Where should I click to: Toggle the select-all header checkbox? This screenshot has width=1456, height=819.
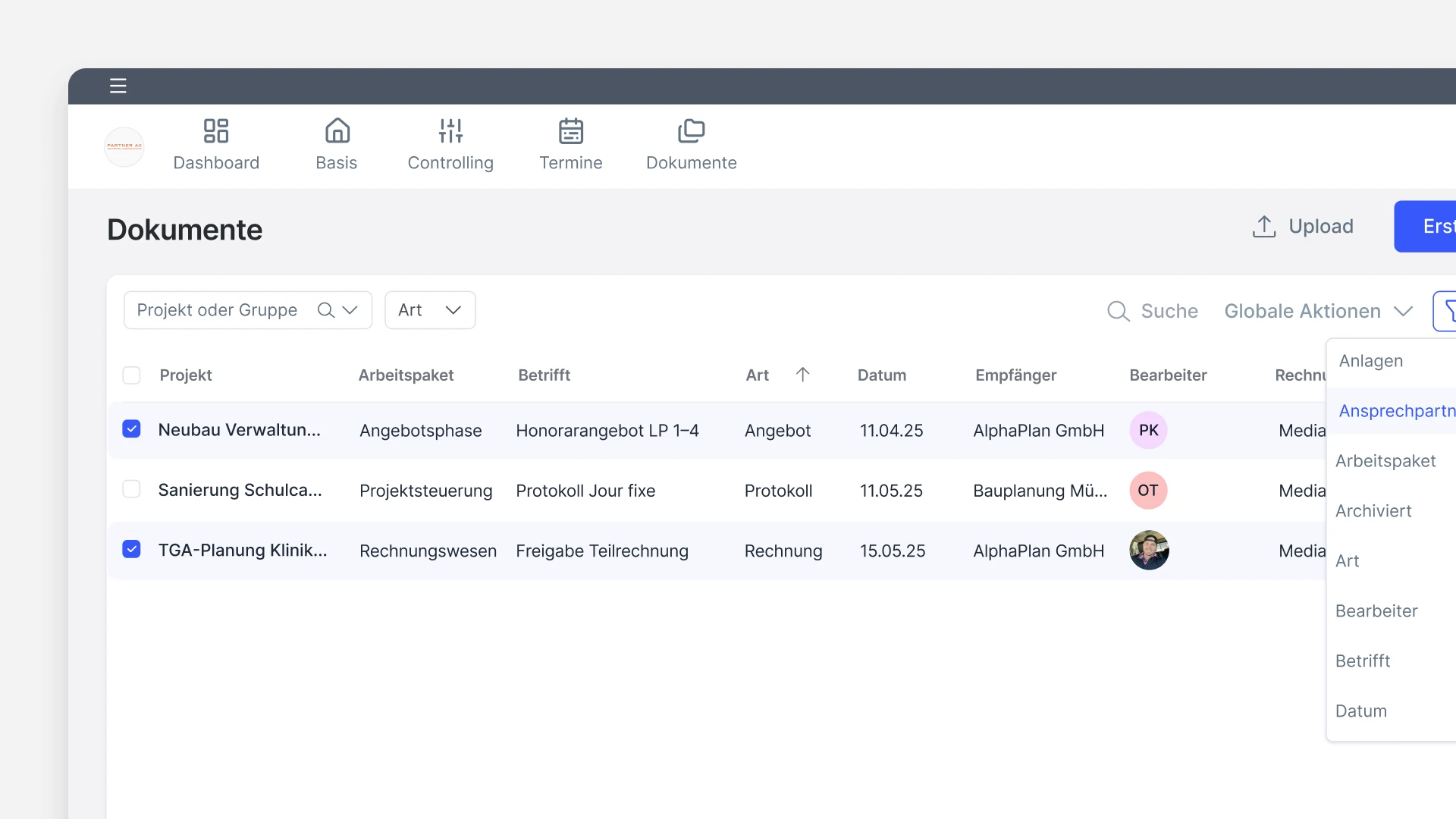(131, 375)
